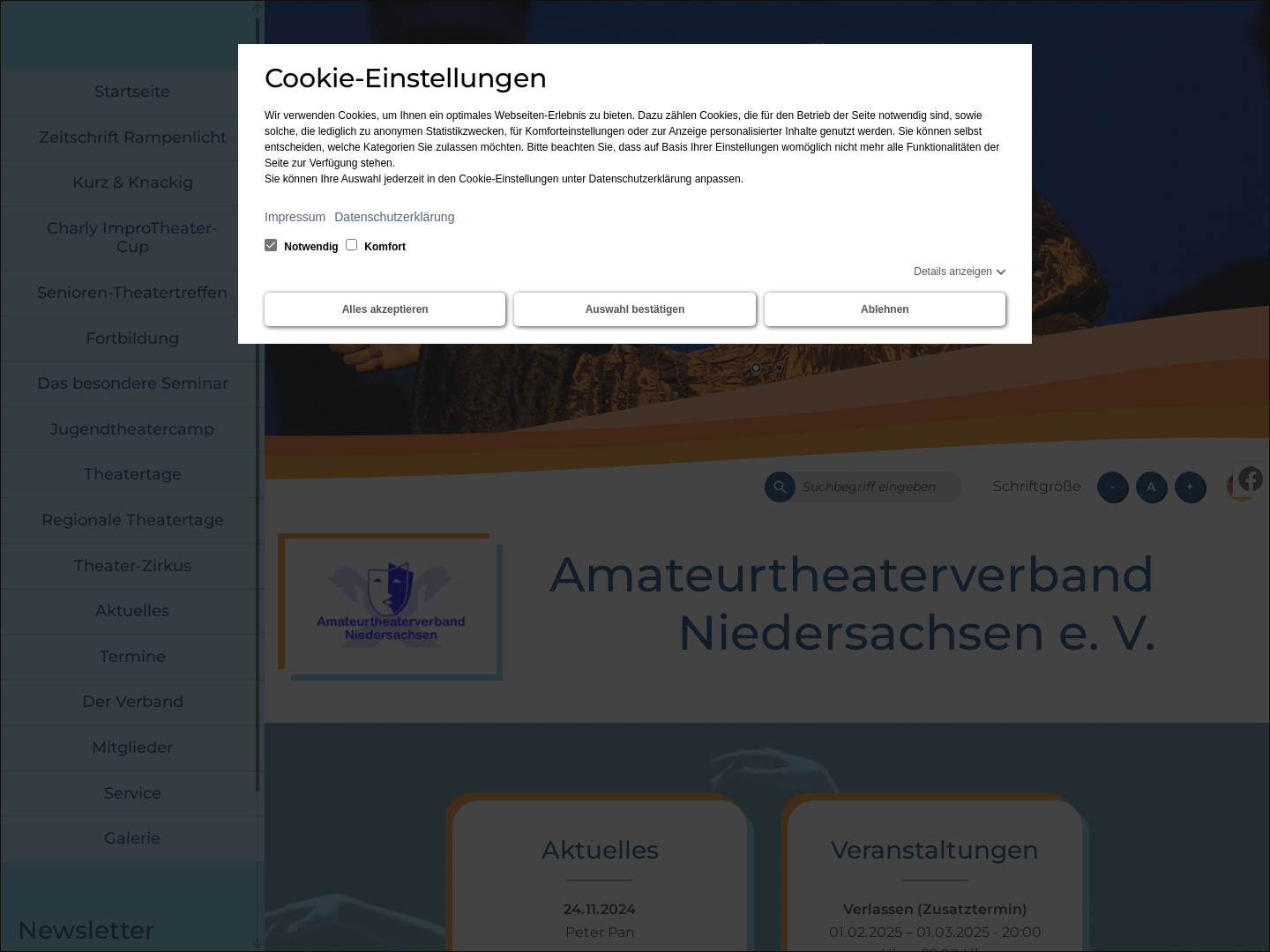Open Fortbildung menu item
Viewport: 1270px width, 952px height.
[x=132, y=338]
